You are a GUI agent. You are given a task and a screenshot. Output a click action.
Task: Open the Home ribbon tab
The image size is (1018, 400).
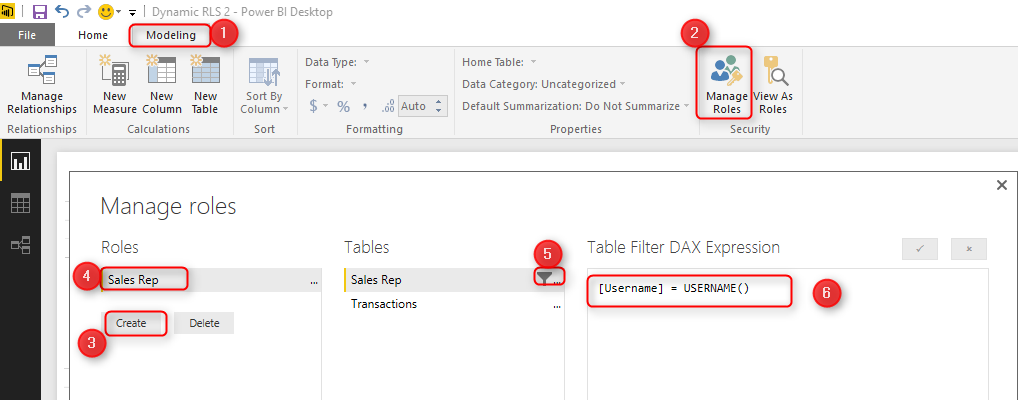[92, 35]
